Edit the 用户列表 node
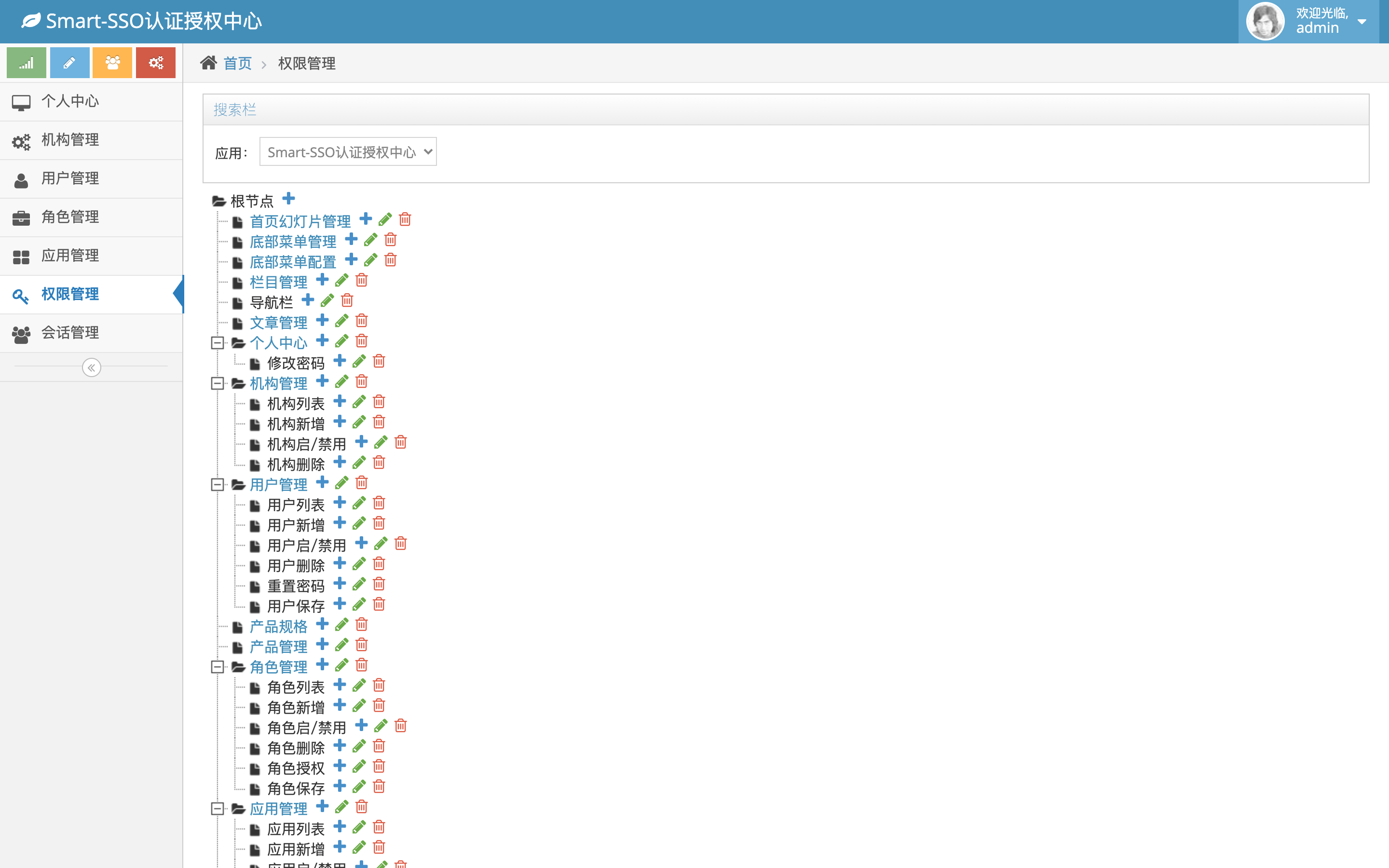This screenshot has width=1389, height=868. [359, 503]
